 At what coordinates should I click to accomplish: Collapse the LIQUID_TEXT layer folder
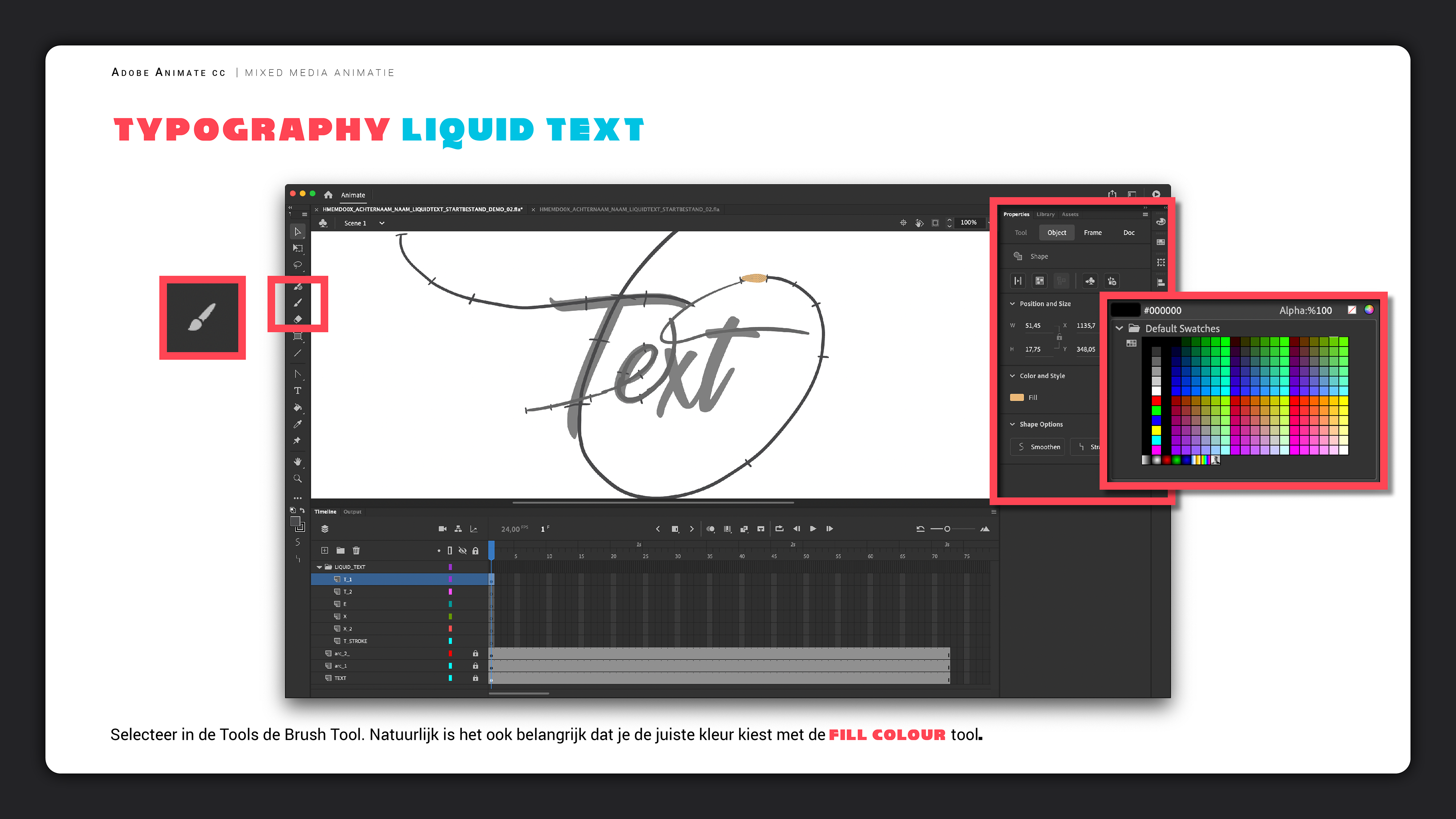[x=319, y=567]
